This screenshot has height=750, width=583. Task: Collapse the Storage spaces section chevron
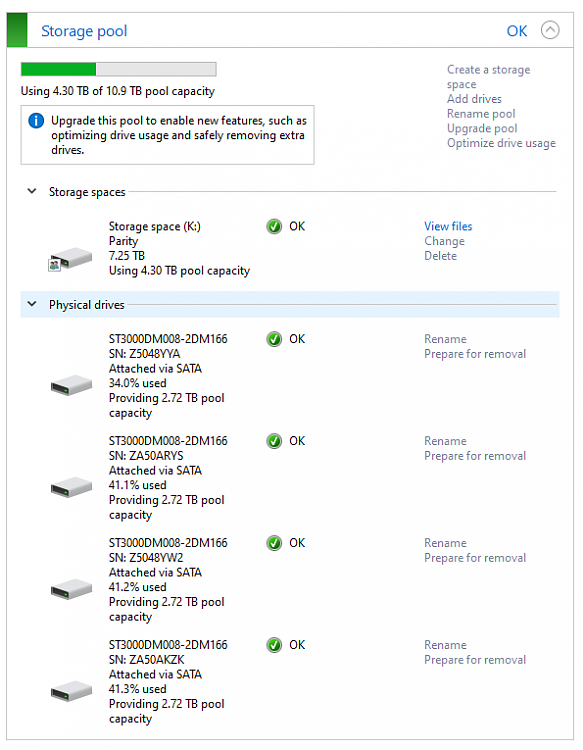(32, 191)
